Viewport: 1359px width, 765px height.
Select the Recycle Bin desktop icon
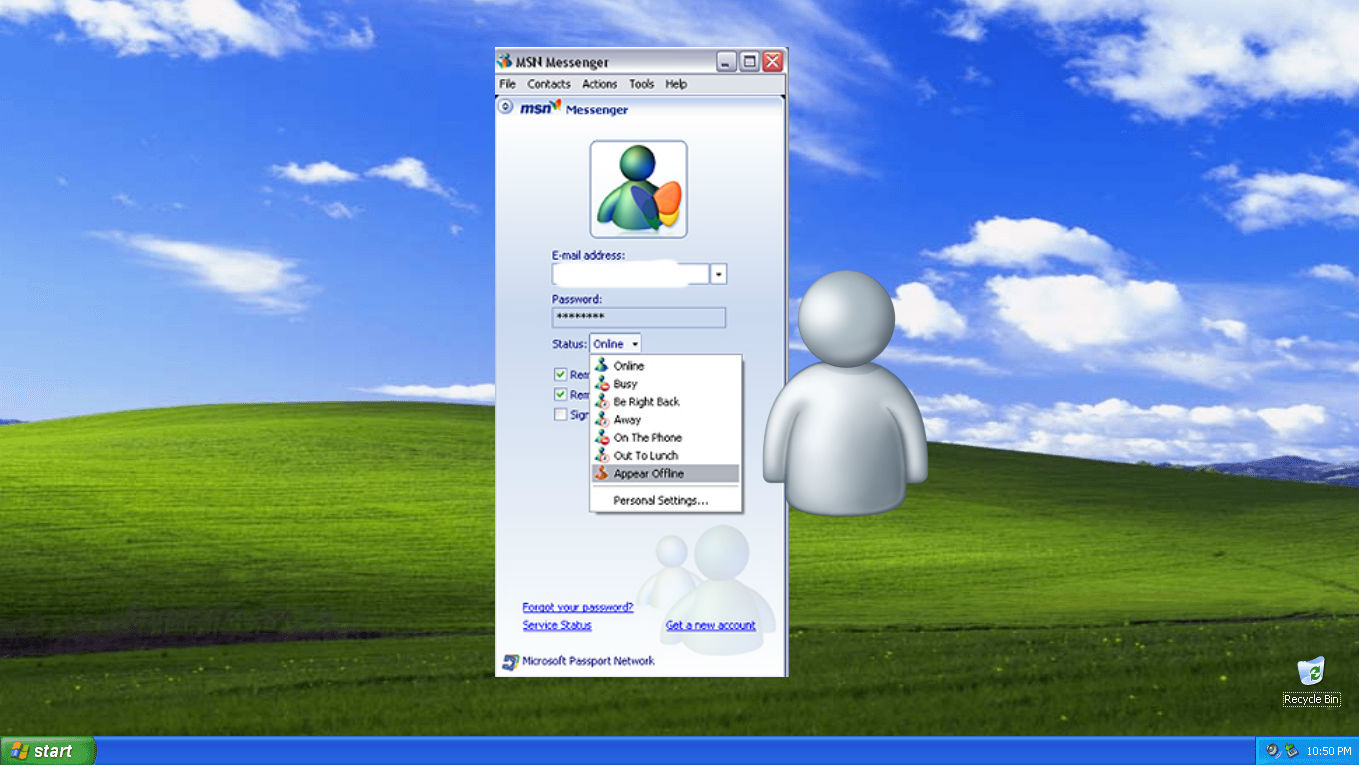click(x=1311, y=681)
